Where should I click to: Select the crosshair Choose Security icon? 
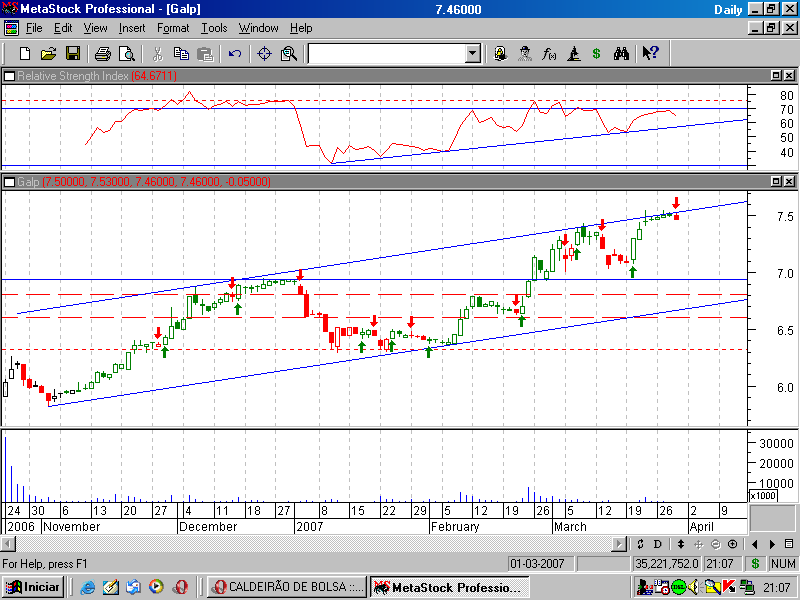264,54
